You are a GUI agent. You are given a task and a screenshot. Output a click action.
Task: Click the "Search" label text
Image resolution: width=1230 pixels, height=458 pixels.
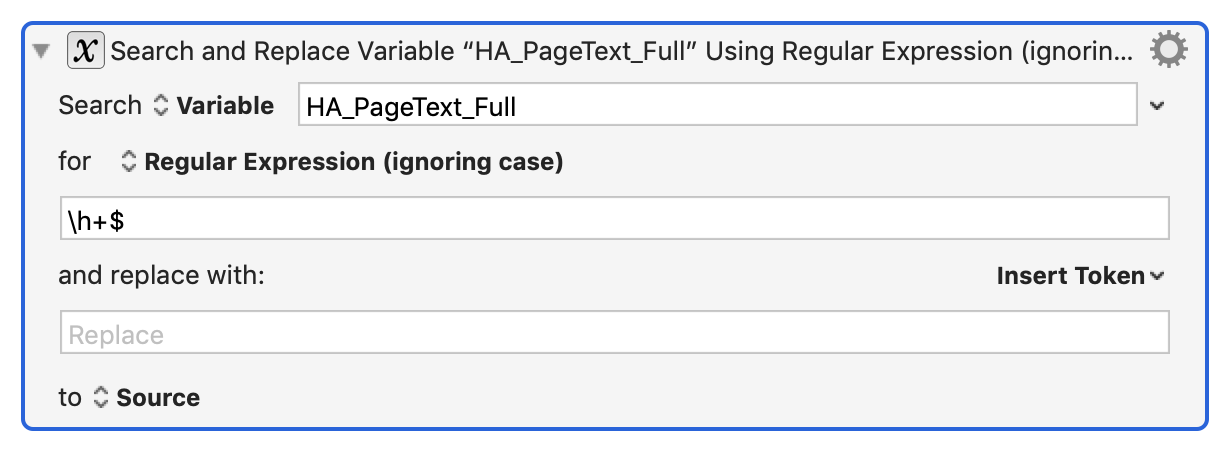100,105
